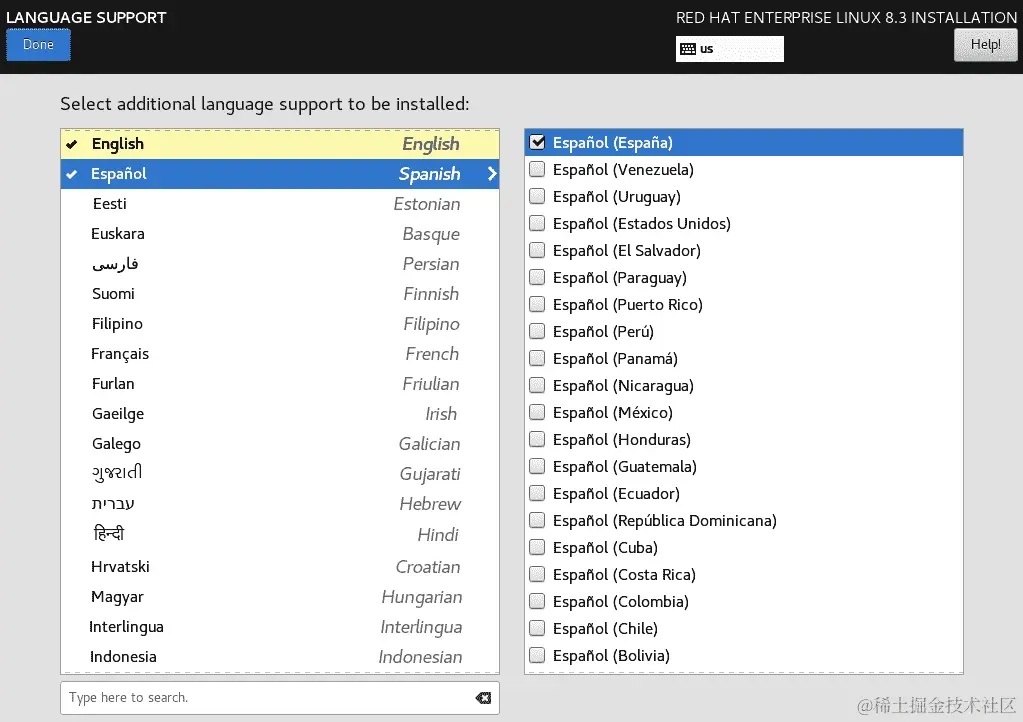This screenshot has height=722, width=1023.
Task: Tick Español (Honduras) checkbox
Action: [537, 440]
